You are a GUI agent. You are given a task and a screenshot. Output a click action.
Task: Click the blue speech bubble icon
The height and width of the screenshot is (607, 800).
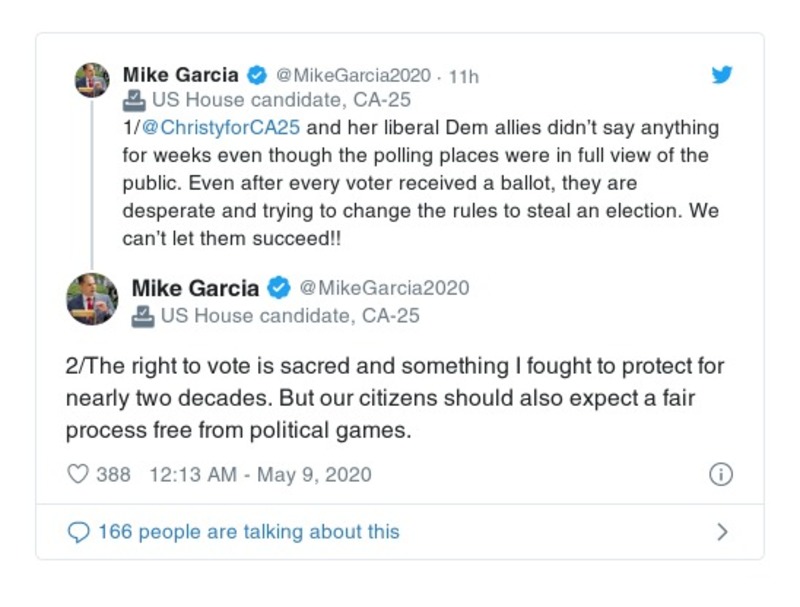tap(78, 532)
